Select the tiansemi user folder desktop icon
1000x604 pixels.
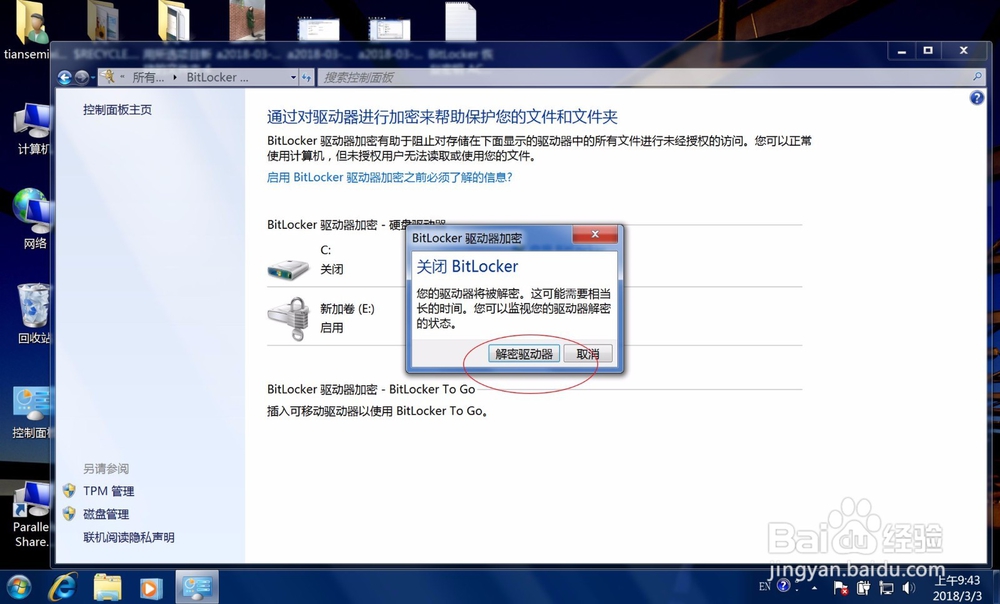coord(28,31)
